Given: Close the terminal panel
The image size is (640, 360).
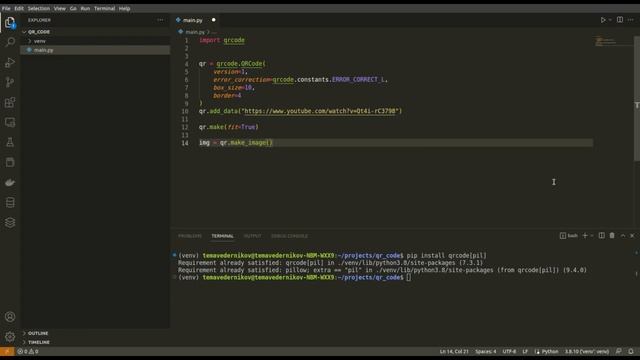Looking at the screenshot, I should [632, 236].
